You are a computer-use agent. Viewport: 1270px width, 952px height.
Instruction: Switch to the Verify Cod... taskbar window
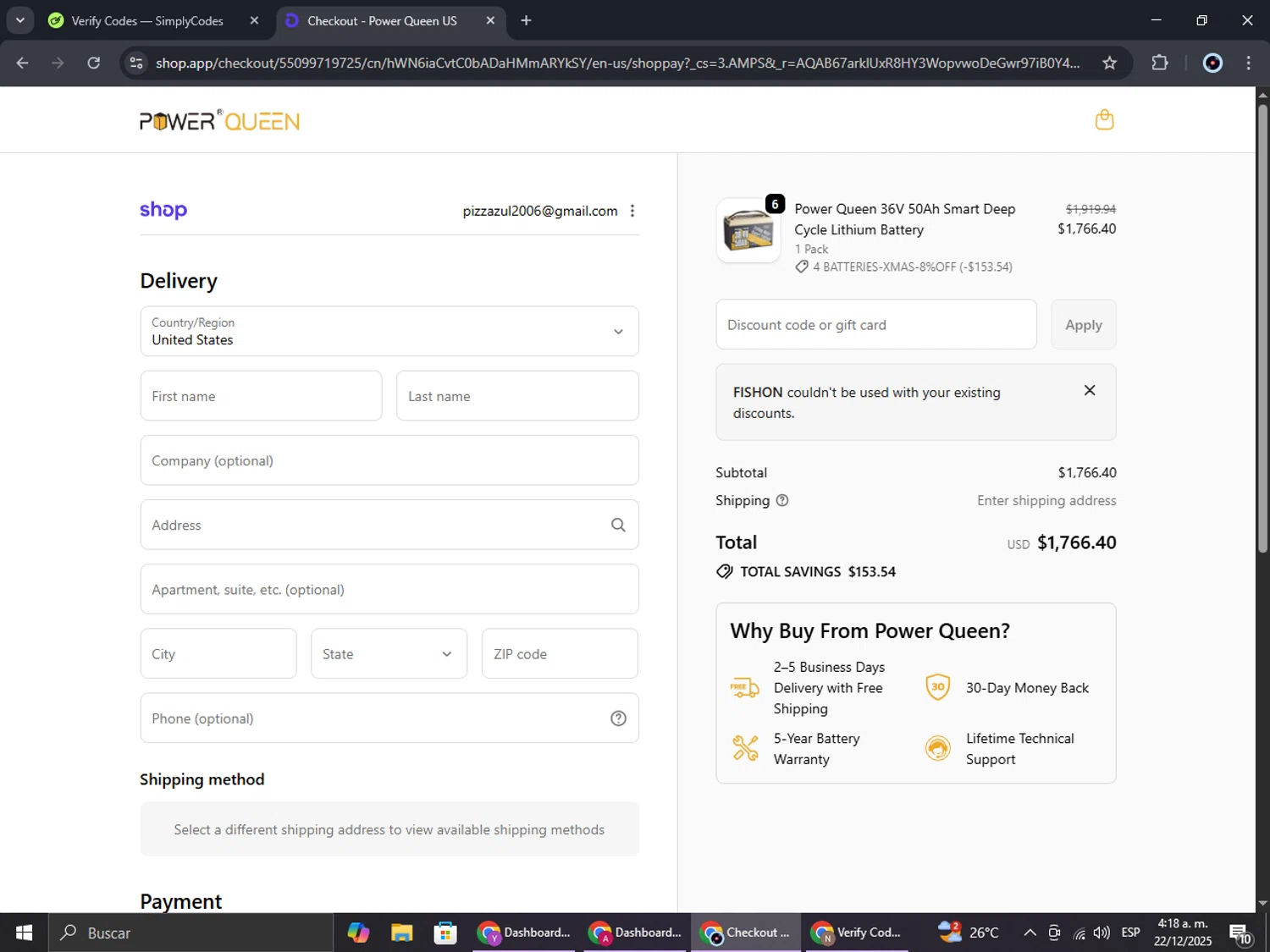click(x=856, y=933)
